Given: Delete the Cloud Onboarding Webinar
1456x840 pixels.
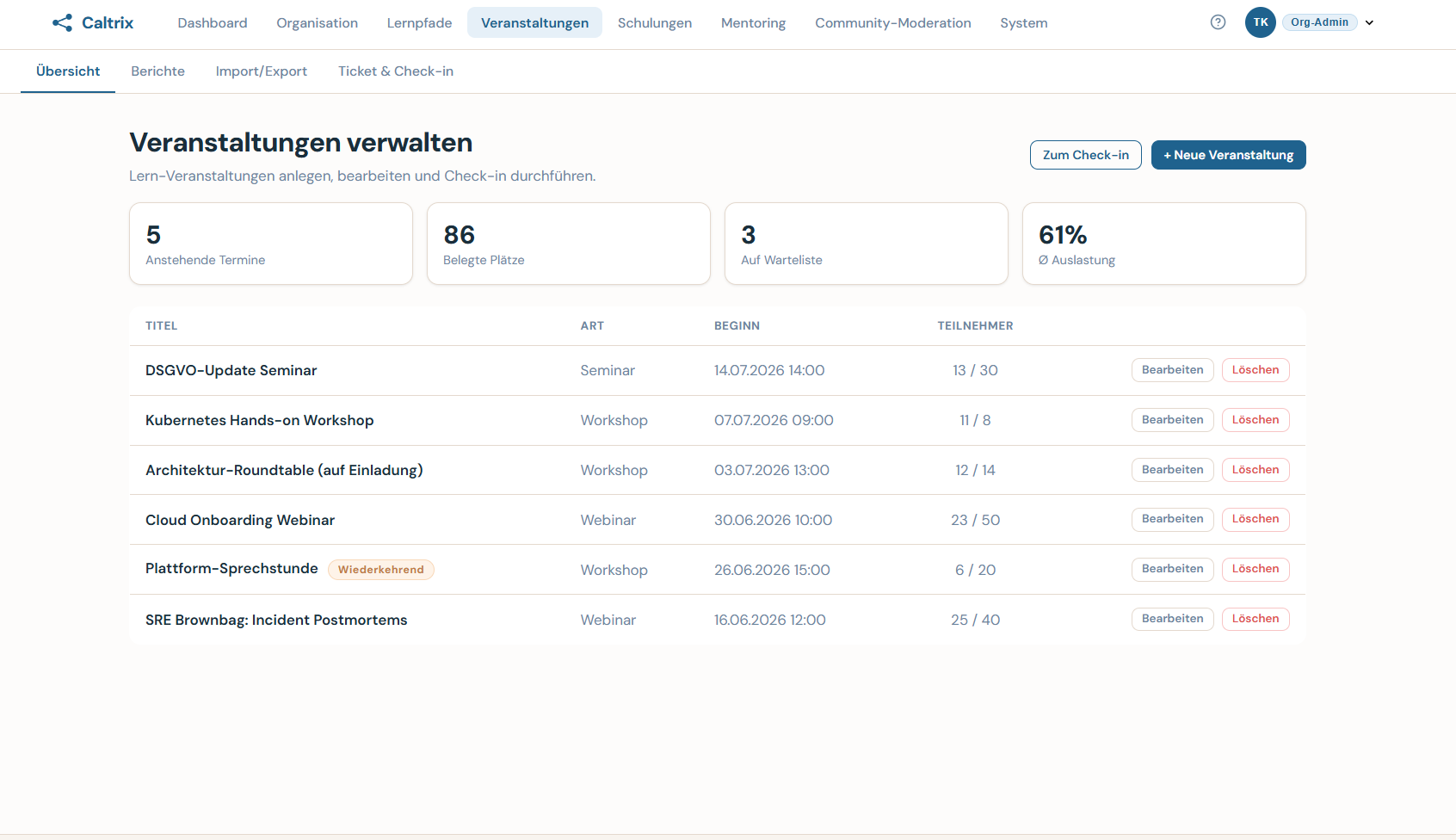Looking at the screenshot, I should 1255,519.
